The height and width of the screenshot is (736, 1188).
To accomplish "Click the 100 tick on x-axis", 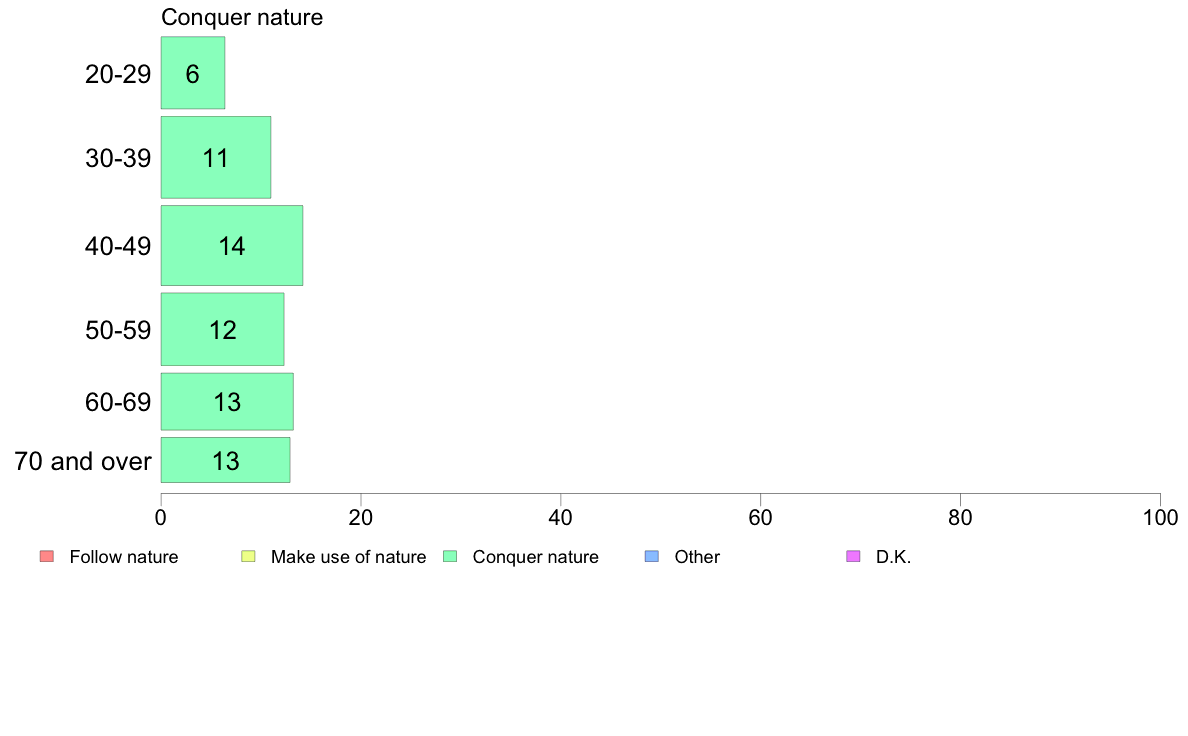I will [1160, 518].
